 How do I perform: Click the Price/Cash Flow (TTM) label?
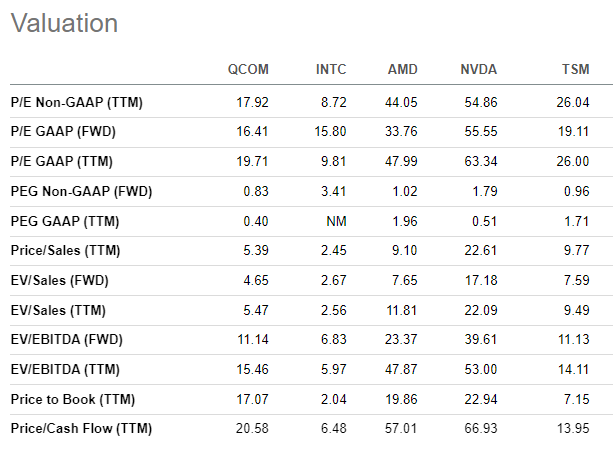tap(81, 428)
